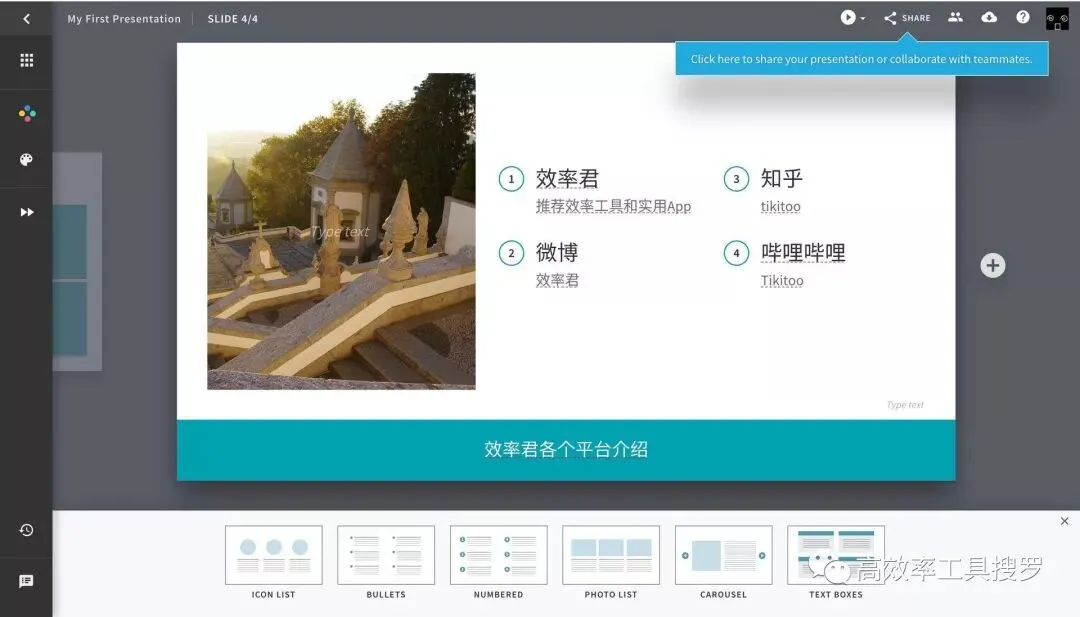The width and height of the screenshot is (1080, 617).
Task: Play the presentation
Action: pos(847,18)
